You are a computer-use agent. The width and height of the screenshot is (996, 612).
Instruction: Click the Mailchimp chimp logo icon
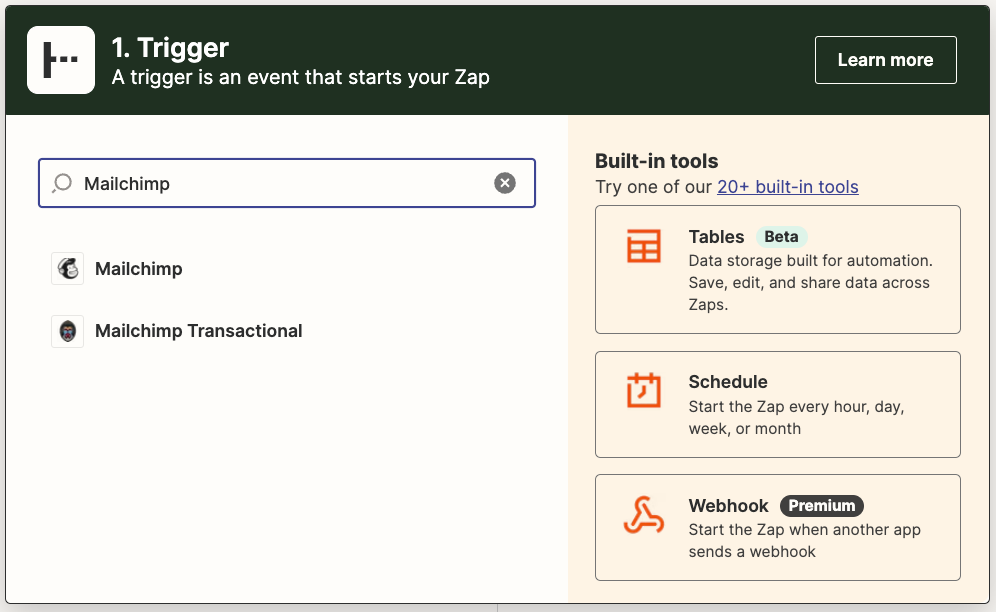coord(67,268)
